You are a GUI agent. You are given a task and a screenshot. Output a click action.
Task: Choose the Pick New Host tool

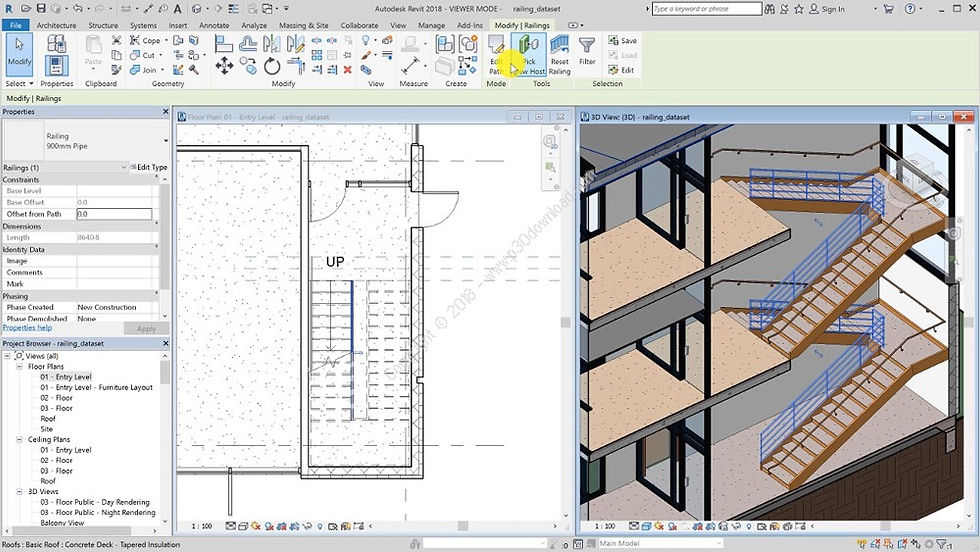(529, 54)
